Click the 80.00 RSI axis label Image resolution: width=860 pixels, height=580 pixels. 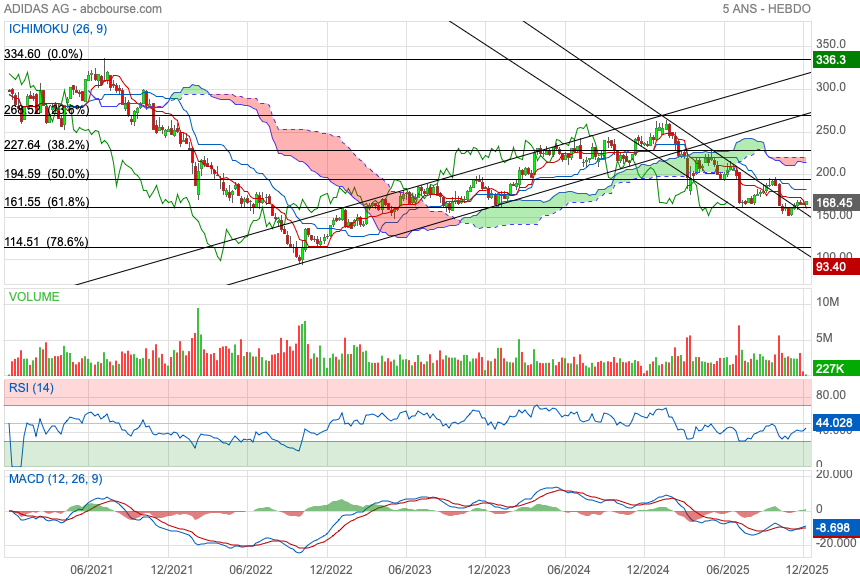(x=831, y=395)
